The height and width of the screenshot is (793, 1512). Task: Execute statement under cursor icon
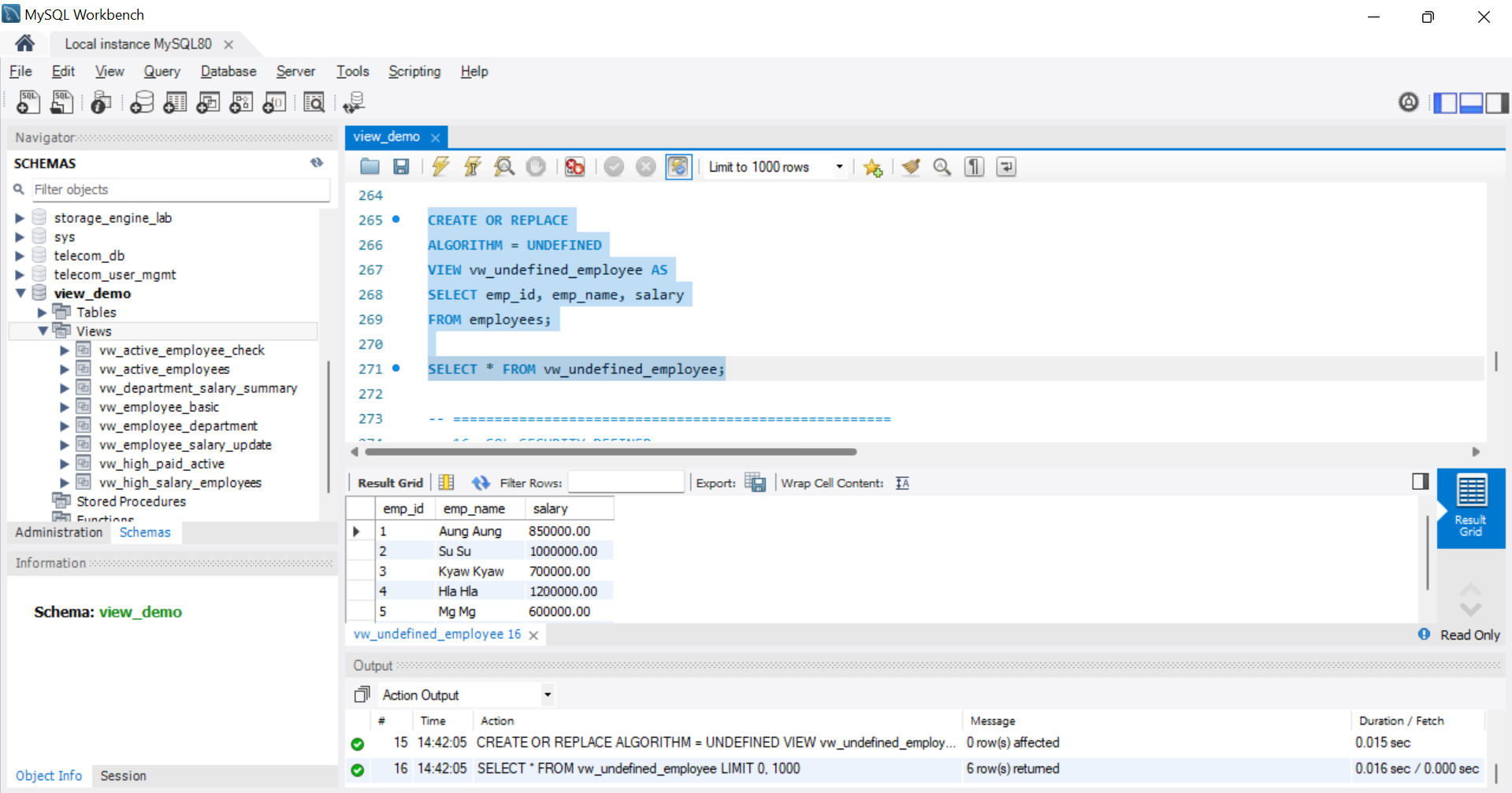pyautogui.click(x=473, y=167)
